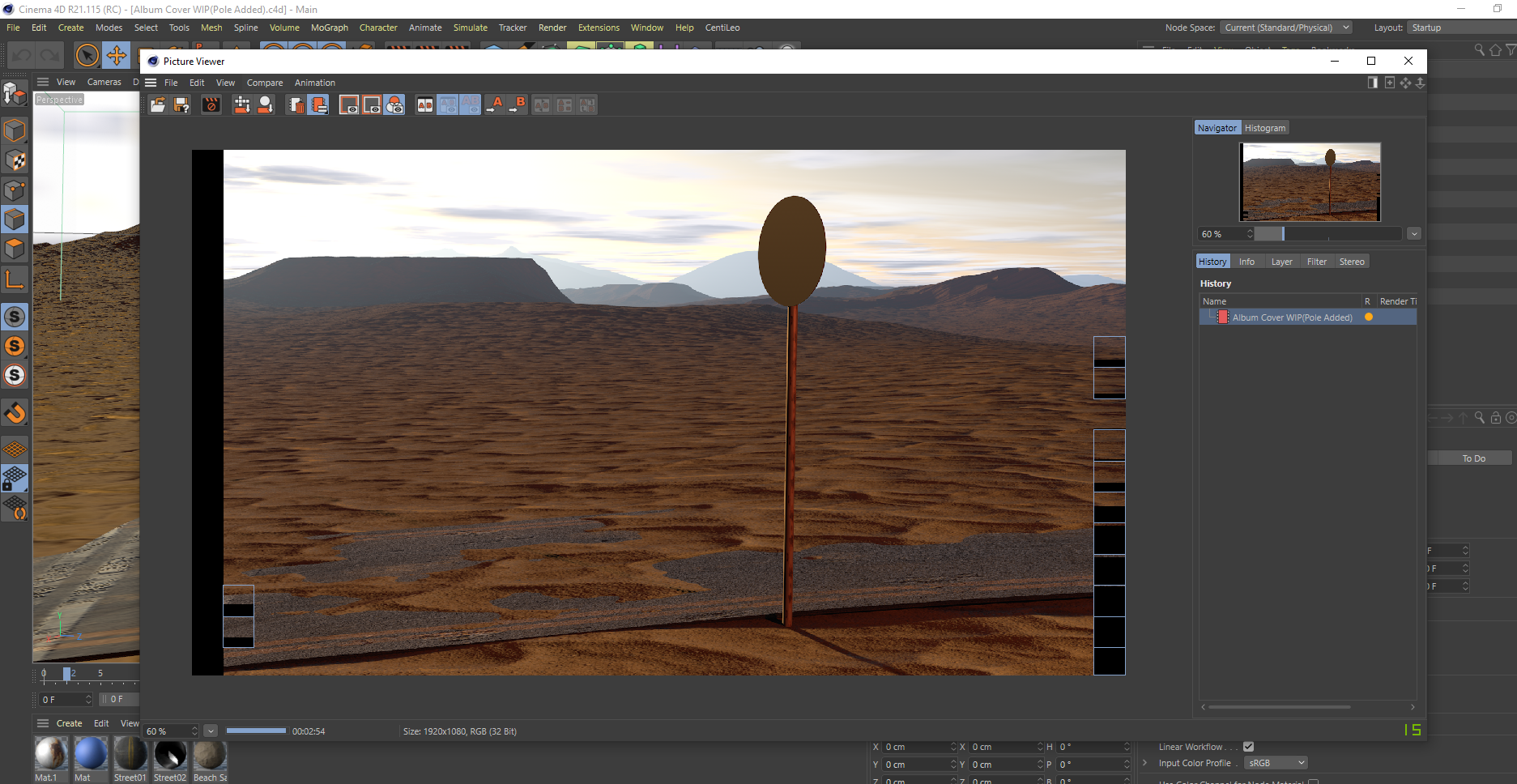This screenshot has width=1517, height=784.
Task: Toggle the second square eye display icon
Action: tap(372, 105)
